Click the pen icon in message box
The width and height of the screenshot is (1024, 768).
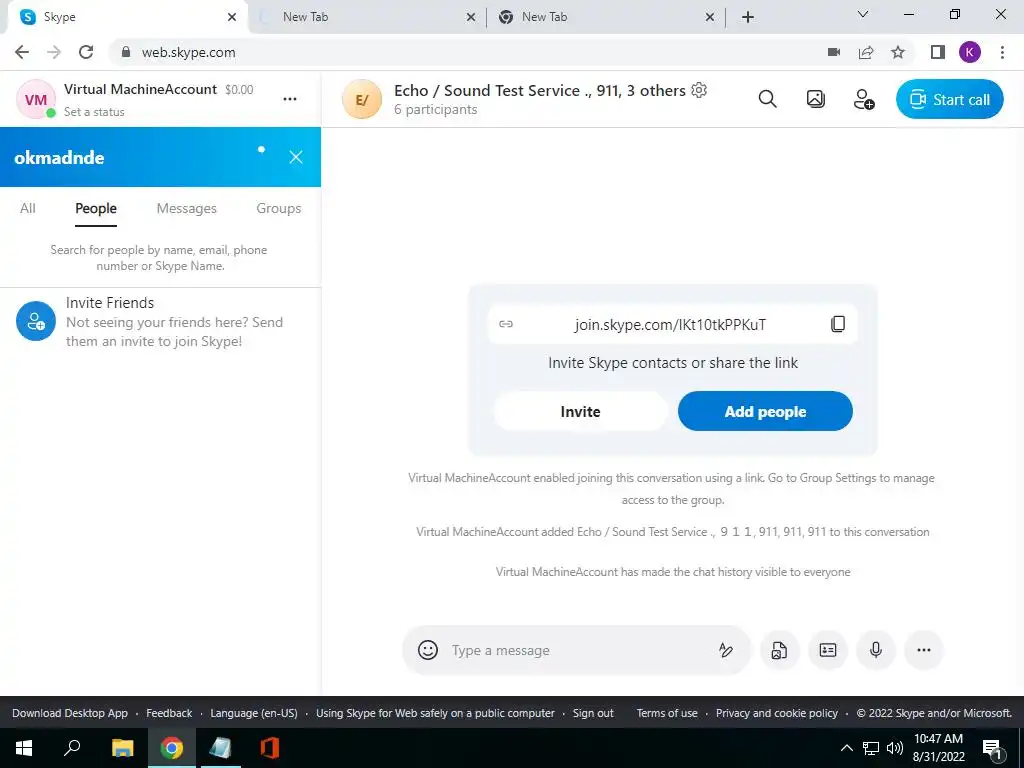click(x=726, y=650)
